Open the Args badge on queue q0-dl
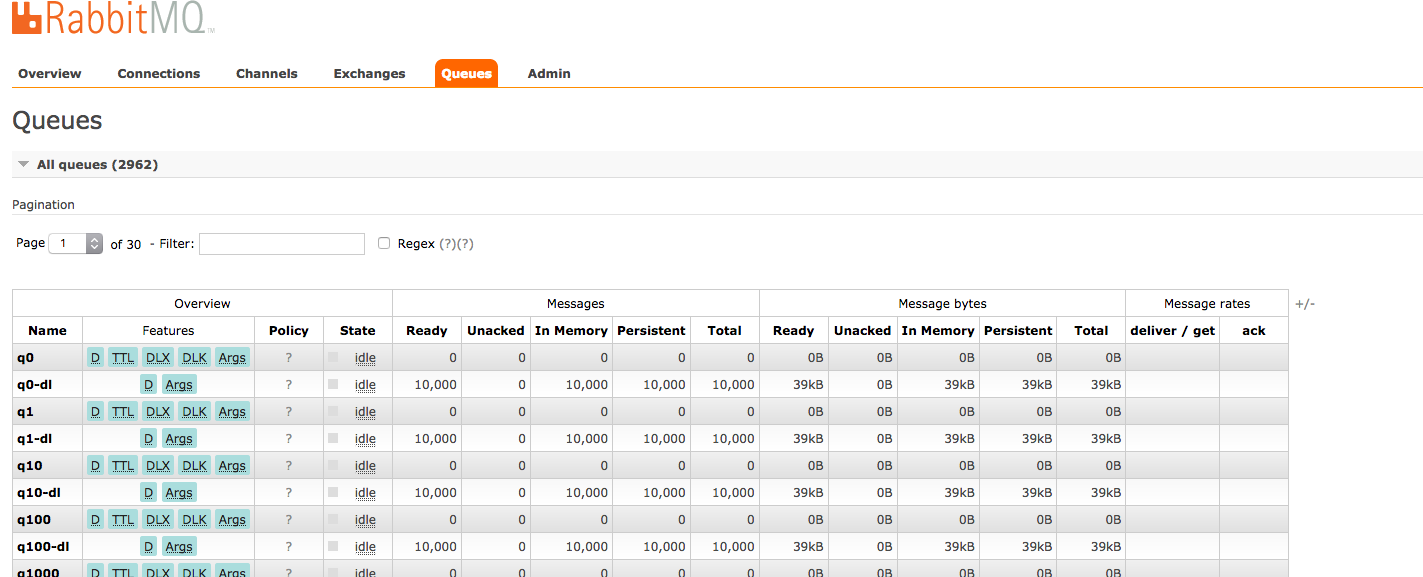This screenshot has height=577, width=1423. point(179,384)
